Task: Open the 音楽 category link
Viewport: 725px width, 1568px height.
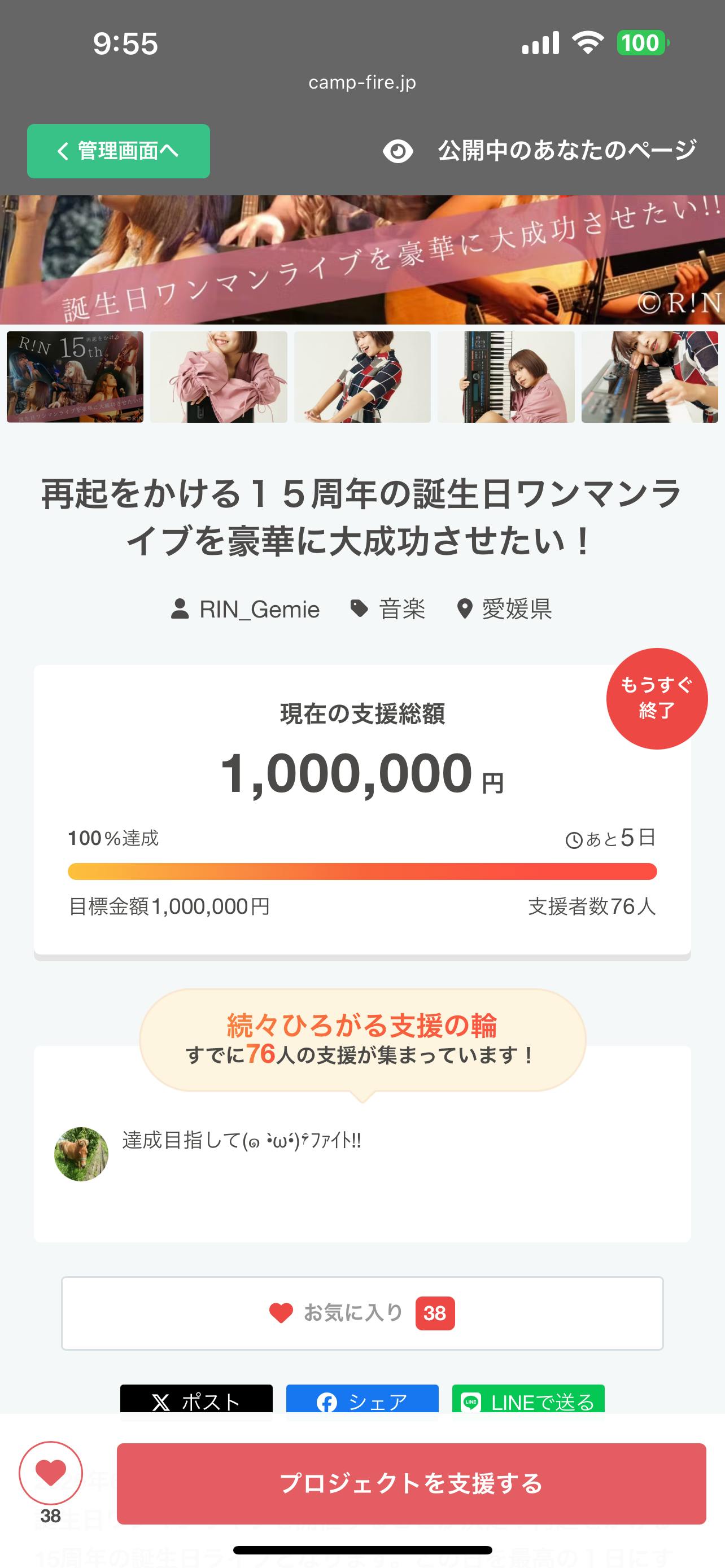Action: 402,608
